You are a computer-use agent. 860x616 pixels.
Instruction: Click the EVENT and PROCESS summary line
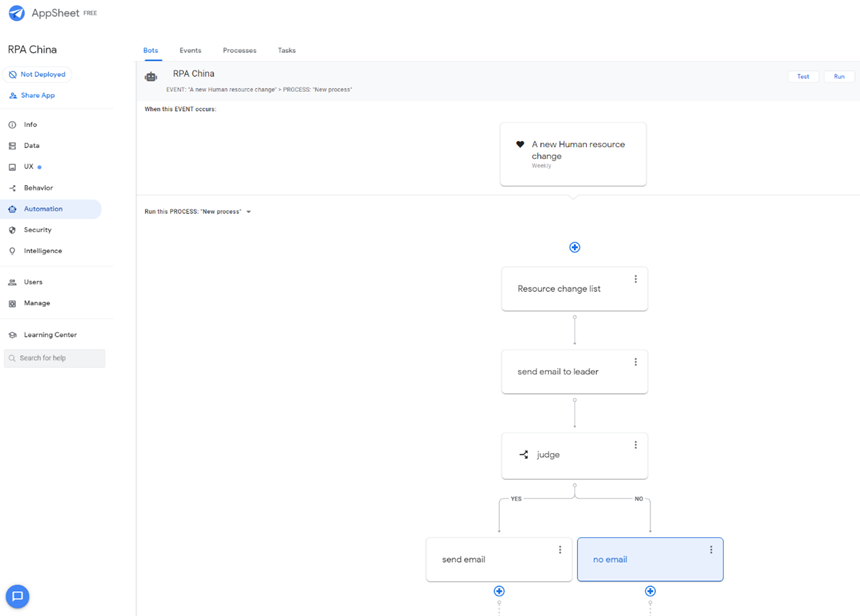(x=259, y=90)
